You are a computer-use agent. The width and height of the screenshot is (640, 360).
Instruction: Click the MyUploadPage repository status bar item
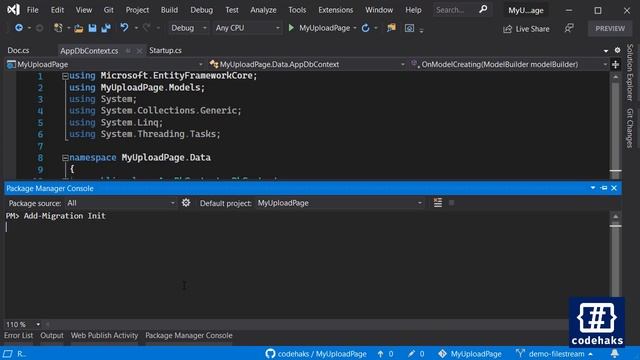(x=470, y=353)
